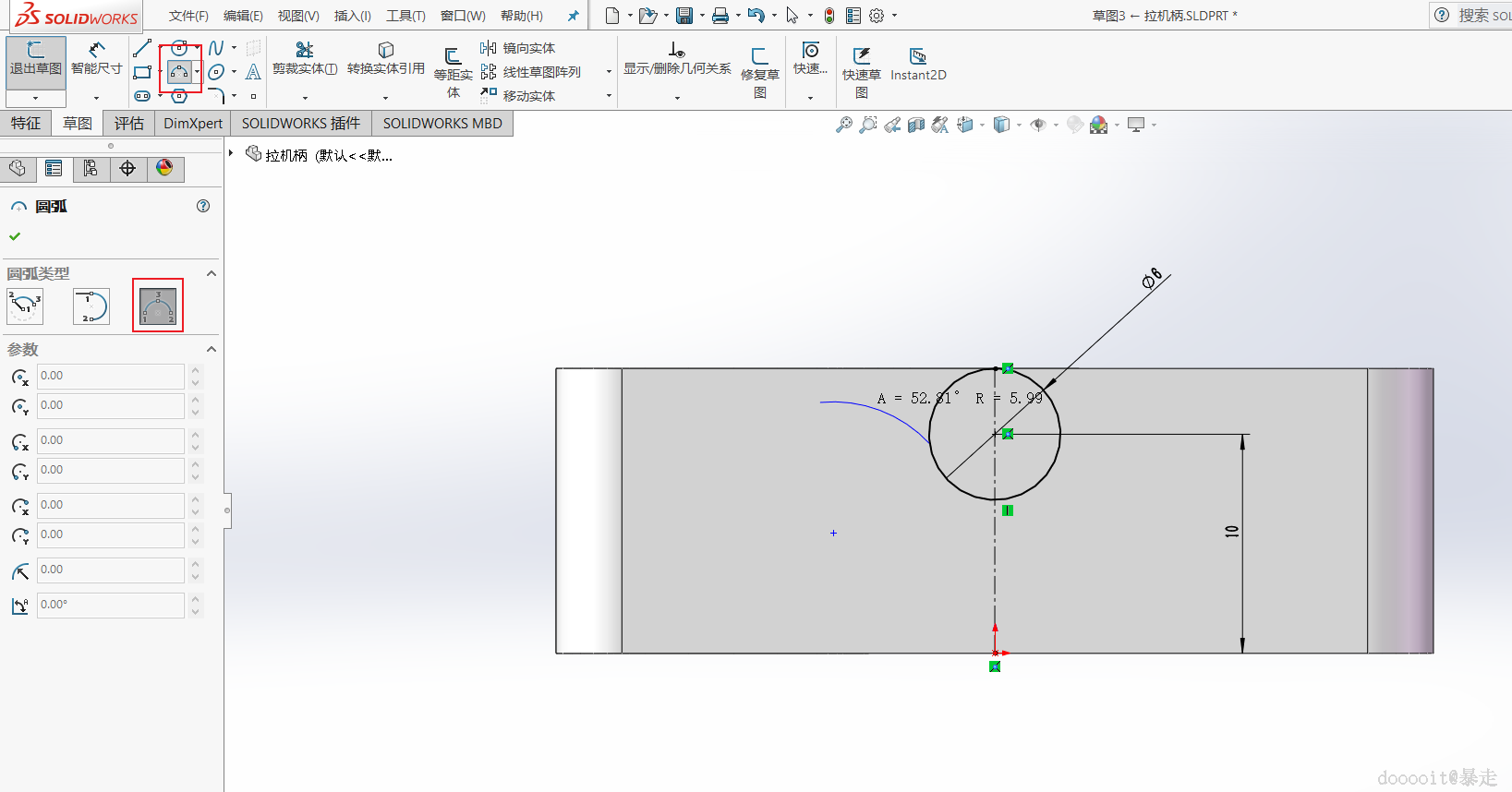
Task: Collapse the 参数 (Parameters) section
Action: [x=212, y=349]
